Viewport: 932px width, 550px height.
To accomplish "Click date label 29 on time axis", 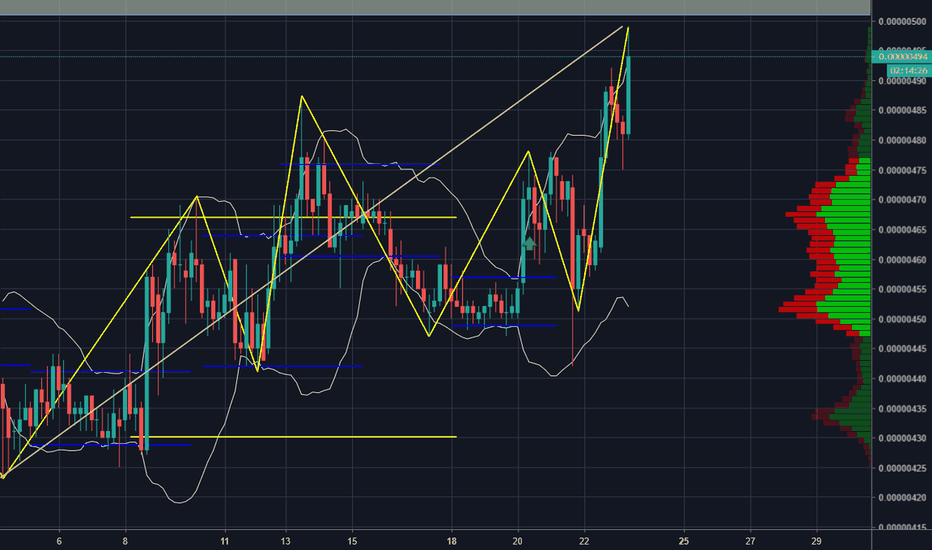I will 816,541.
